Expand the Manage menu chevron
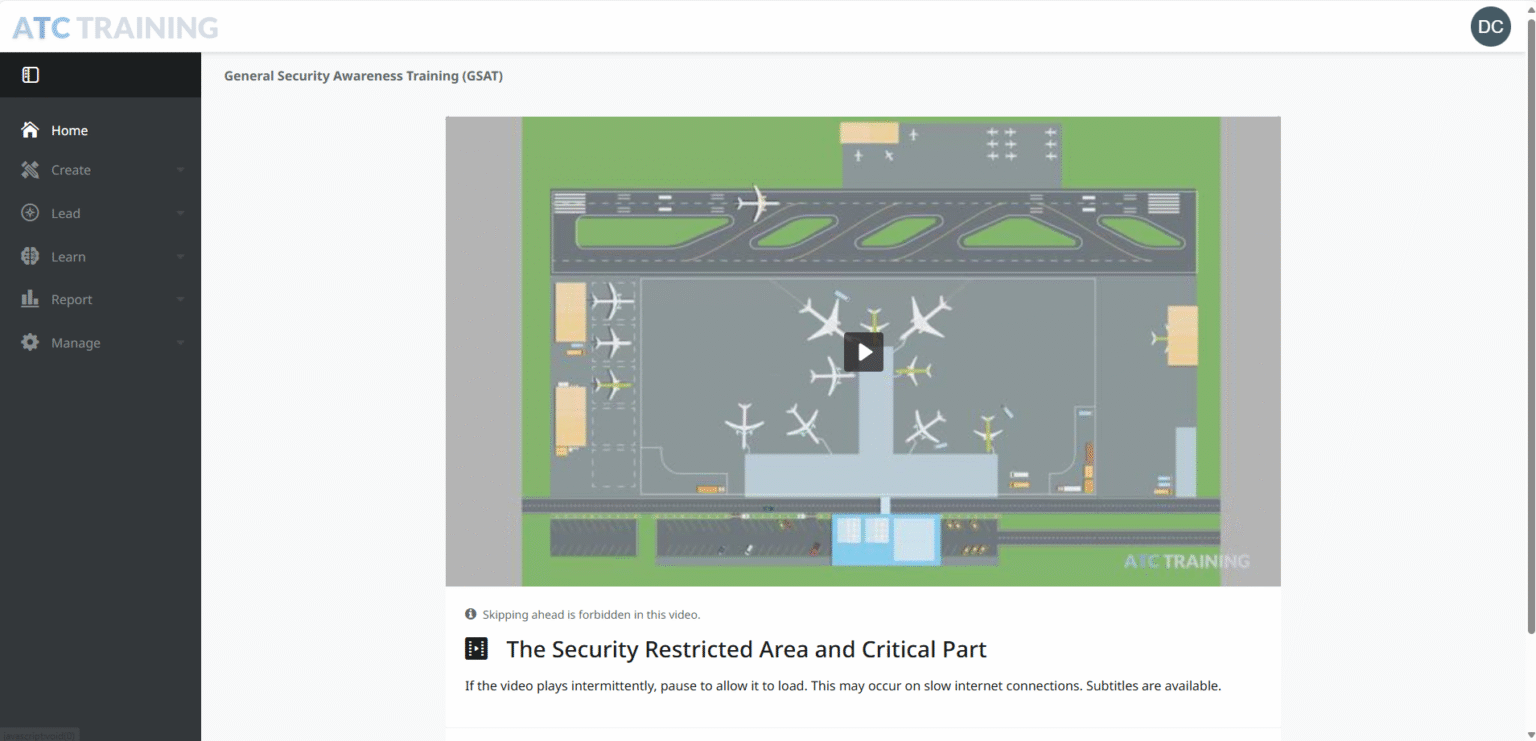Viewport: 1536px width, 741px height. click(180, 343)
